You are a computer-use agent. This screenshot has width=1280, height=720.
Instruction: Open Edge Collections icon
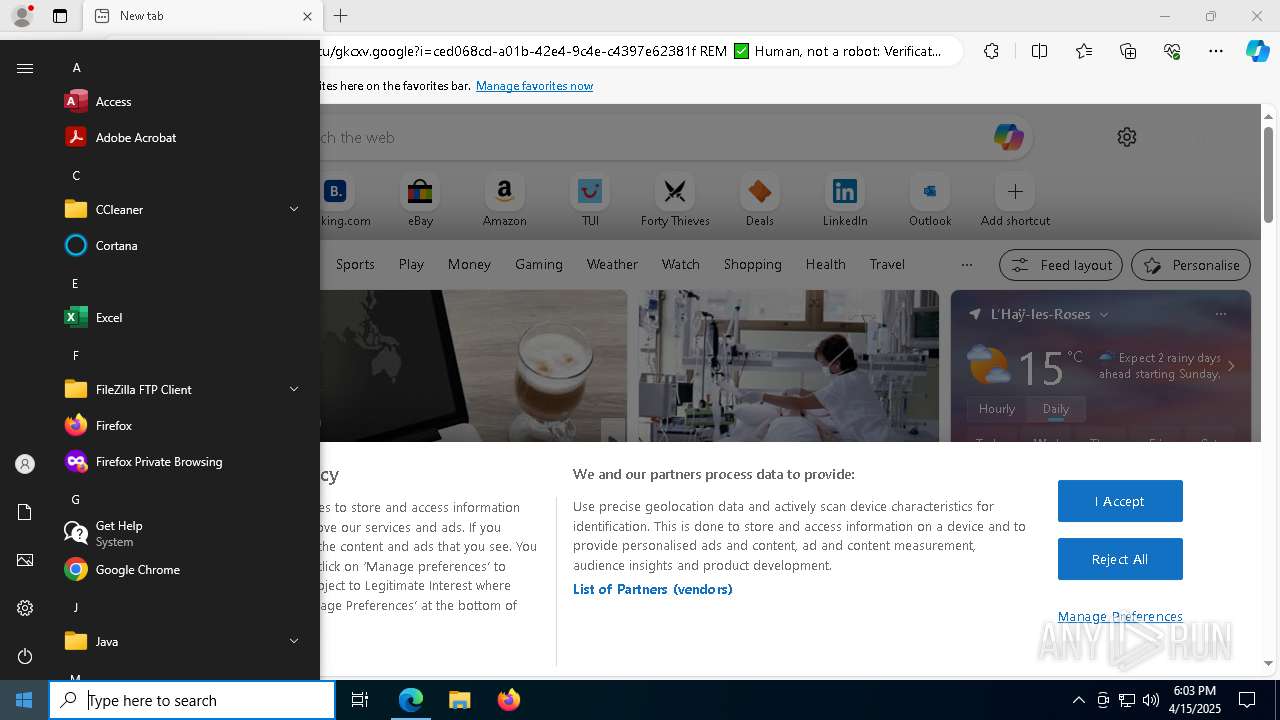(x=1128, y=51)
